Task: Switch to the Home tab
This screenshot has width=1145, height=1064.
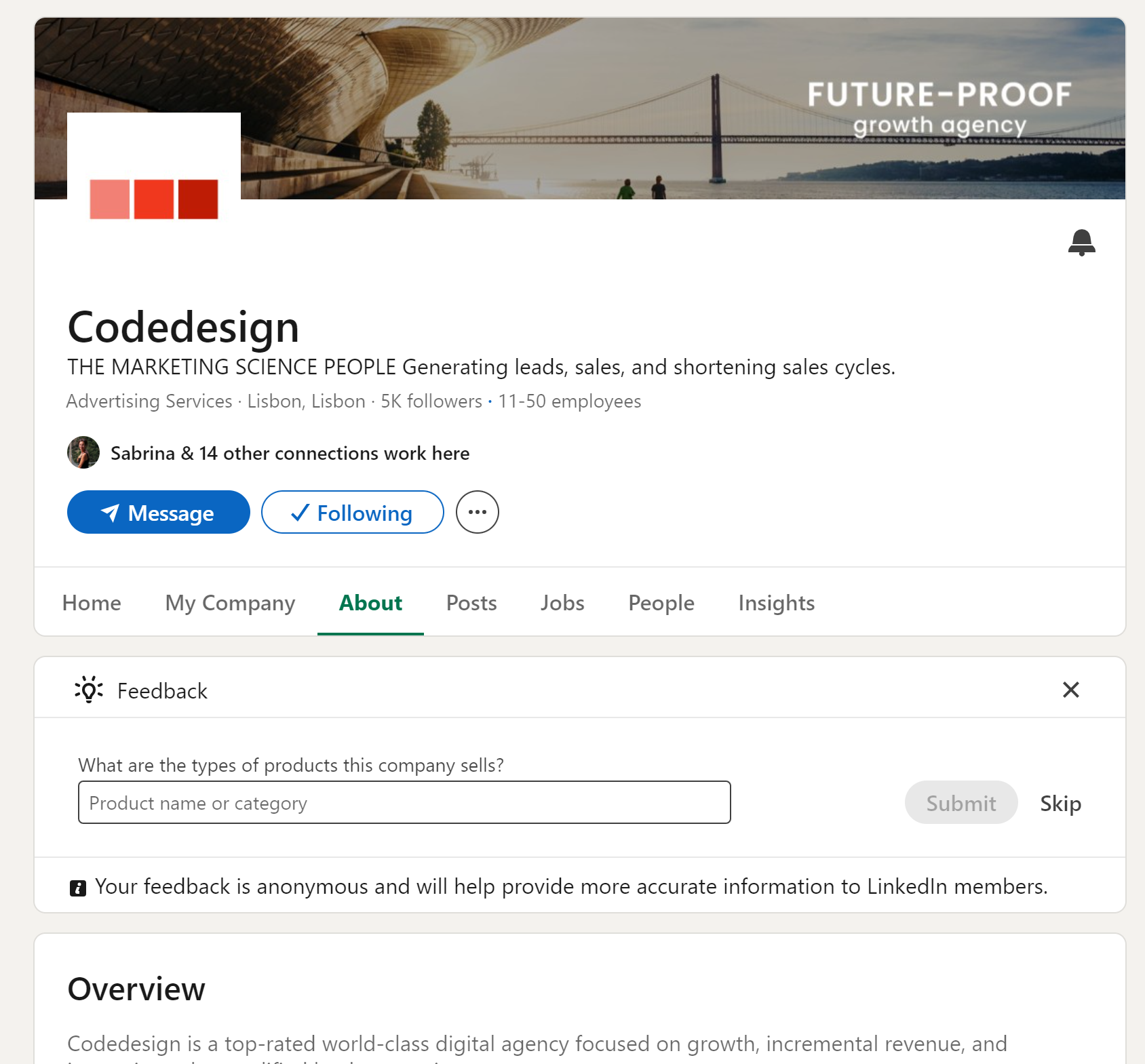Action: 92,603
